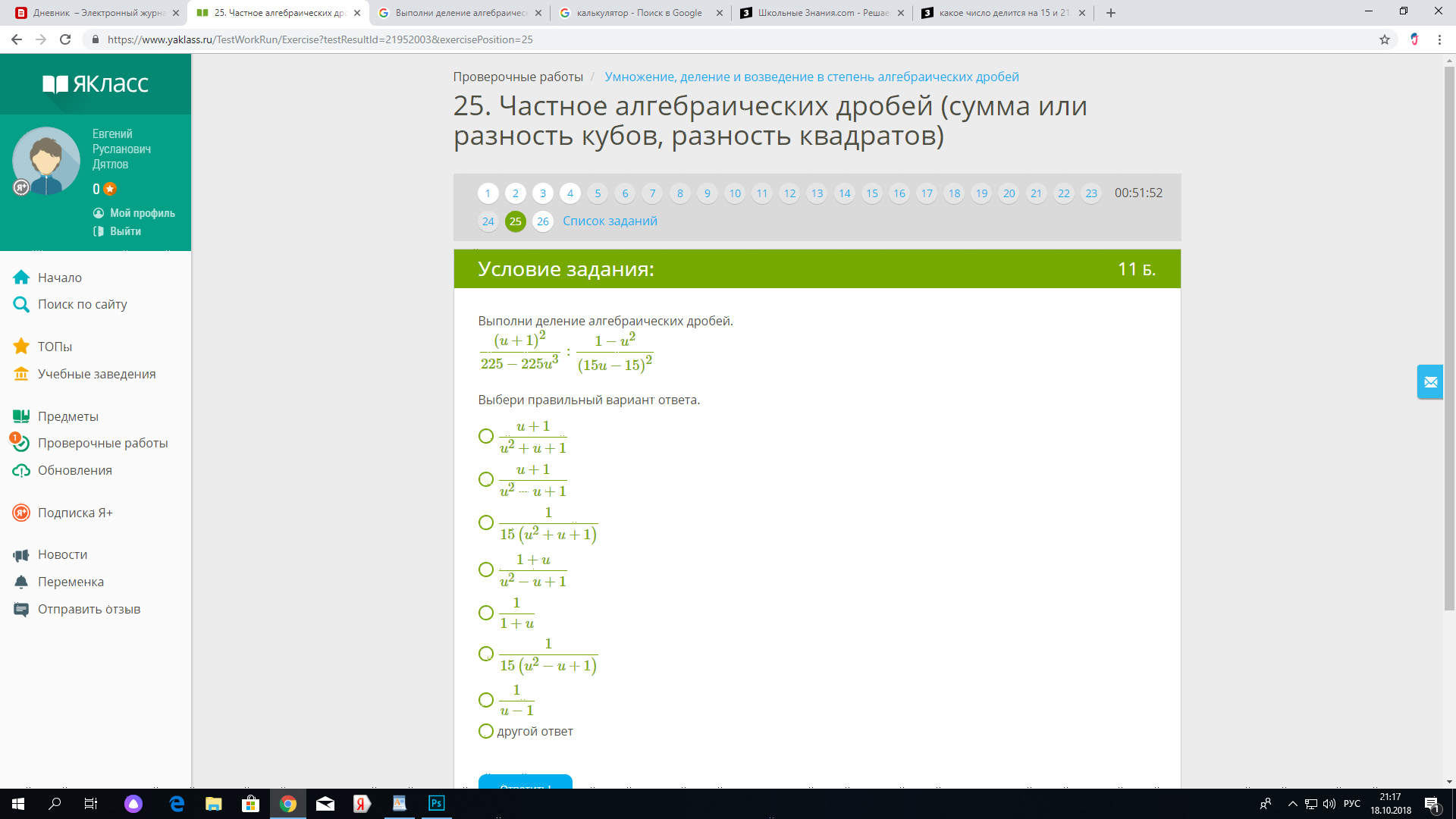The height and width of the screenshot is (819, 1456).
Task: Click the page vertical scrollbar
Action: coord(1449,338)
